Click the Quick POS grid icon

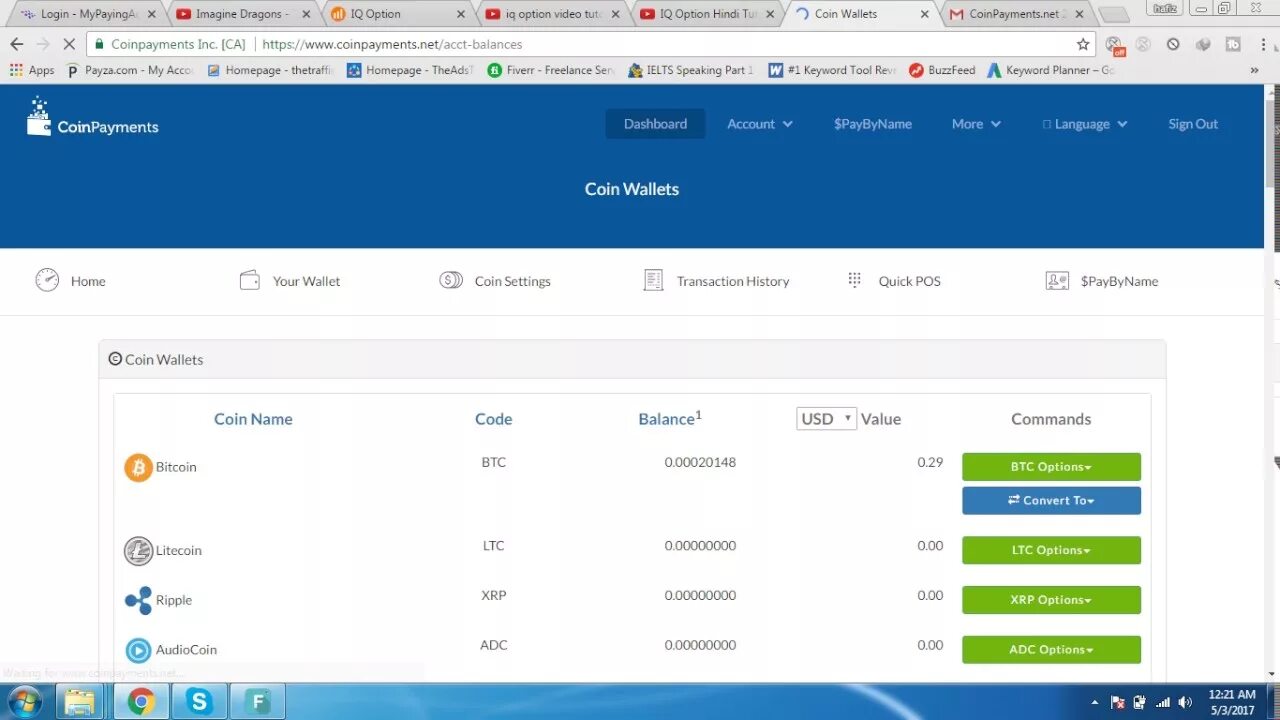(x=854, y=280)
